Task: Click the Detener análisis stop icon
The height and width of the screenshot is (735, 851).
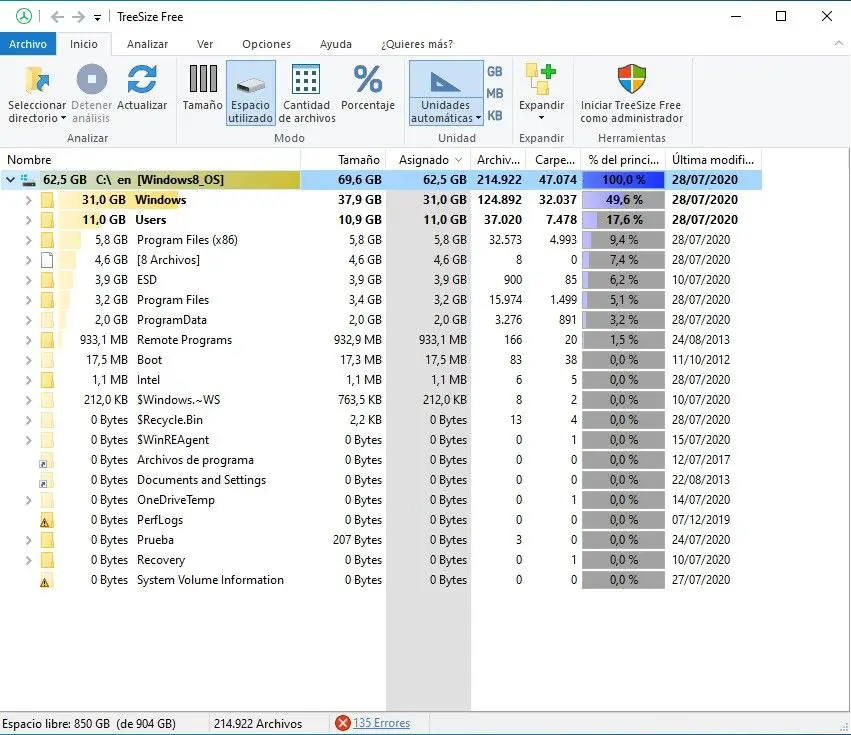Action: pyautogui.click(x=91, y=80)
